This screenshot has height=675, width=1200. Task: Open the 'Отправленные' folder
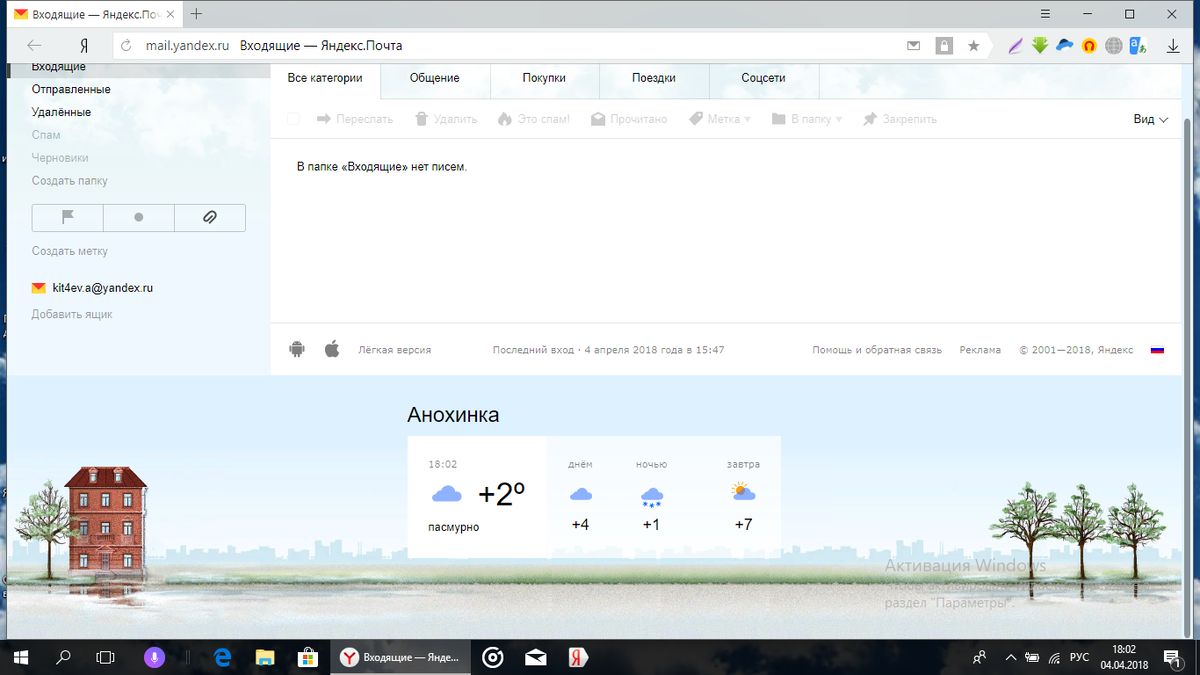point(71,89)
